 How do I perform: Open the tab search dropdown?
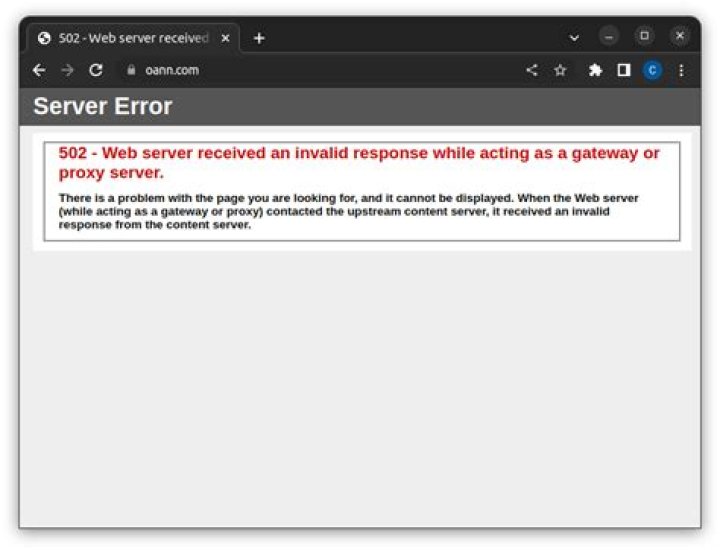pyautogui.click(x=574, y=38)
